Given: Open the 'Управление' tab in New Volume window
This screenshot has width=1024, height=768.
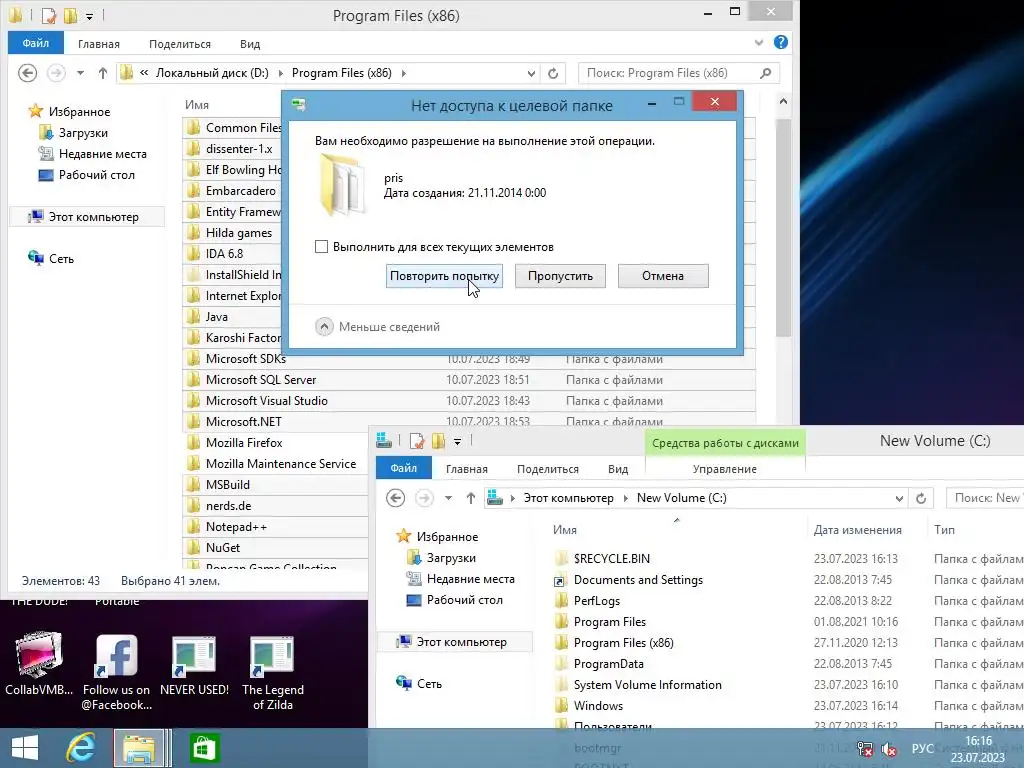Looking at the screenshot, I should (x=724, y=469).
